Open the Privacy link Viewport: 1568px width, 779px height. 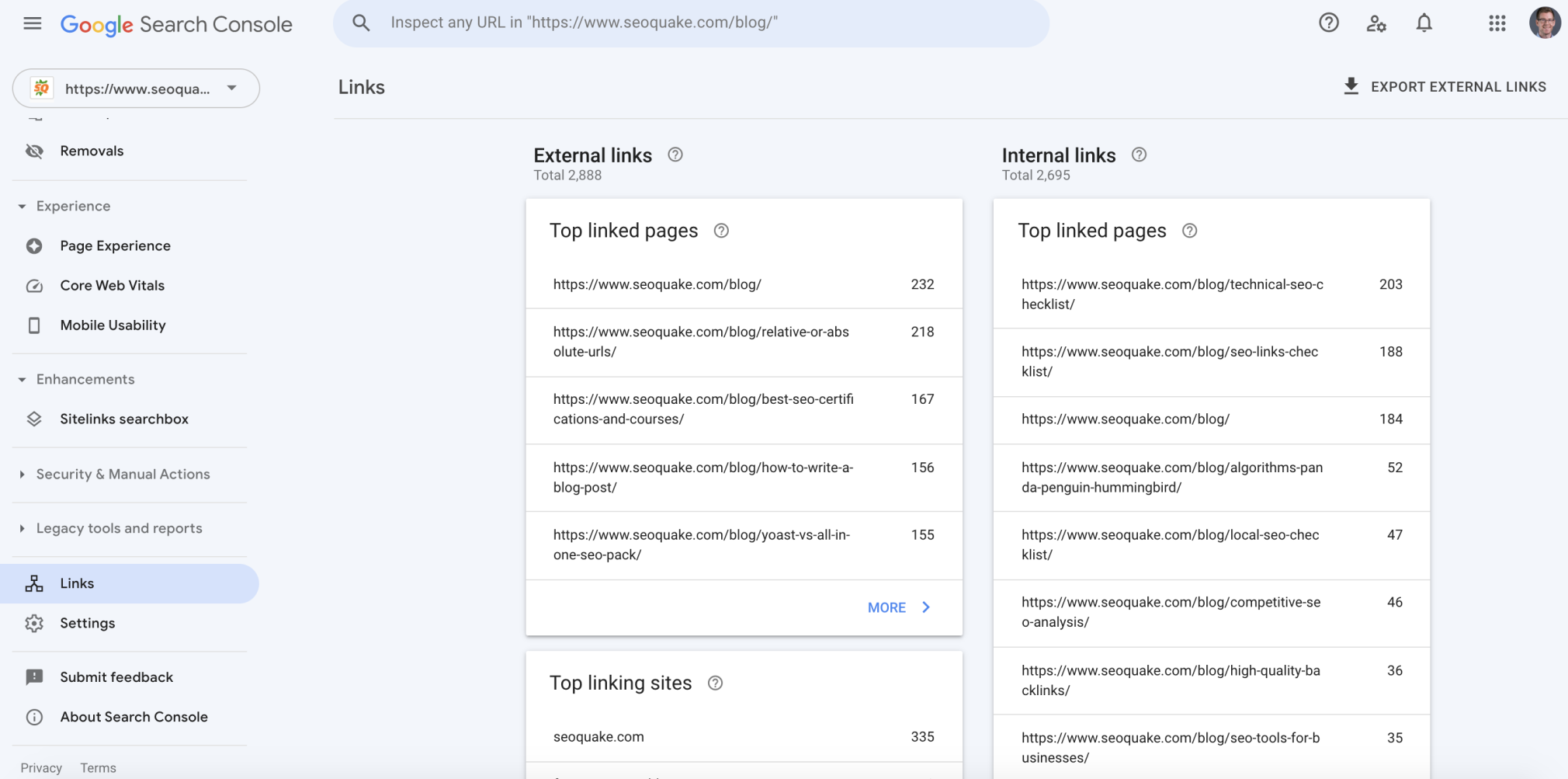(x=41, y=767)
